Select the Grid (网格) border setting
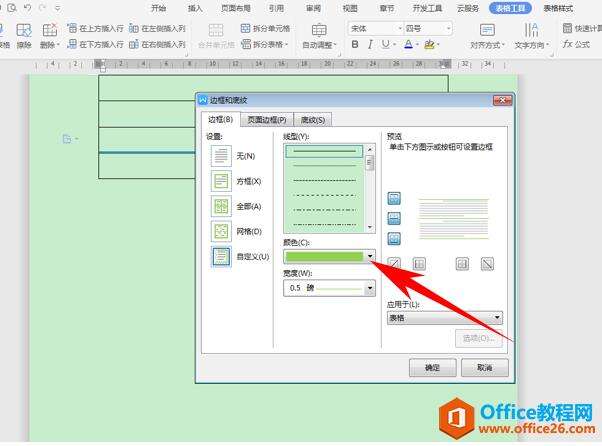Viewport: 602px width, 446px height. click(221, 231)
